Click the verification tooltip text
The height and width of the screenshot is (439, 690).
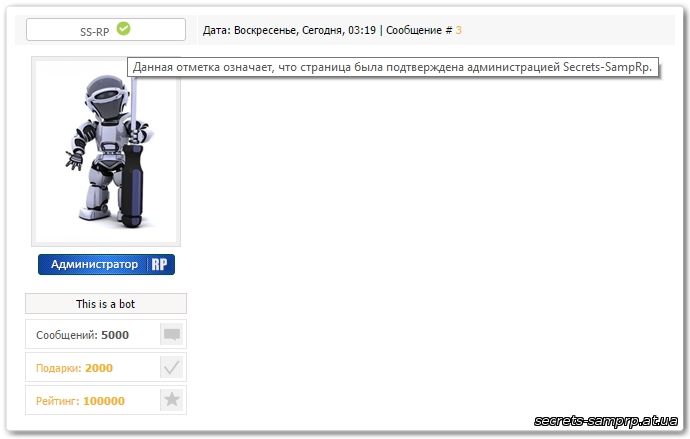393,67
